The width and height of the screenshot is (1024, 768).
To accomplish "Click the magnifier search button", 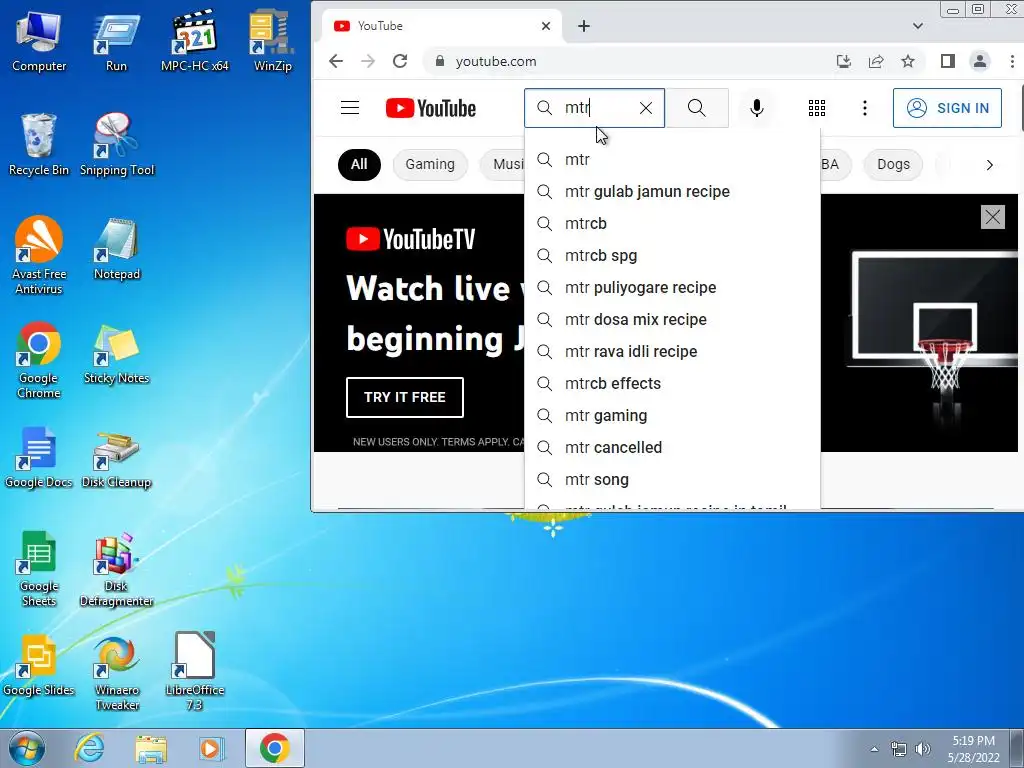I will coord(697,108).
